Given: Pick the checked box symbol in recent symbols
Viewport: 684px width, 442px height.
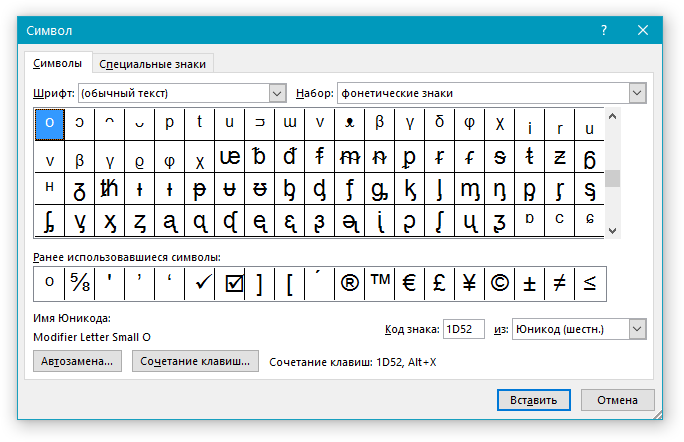Looking at the screenshot, I should 230,284.
